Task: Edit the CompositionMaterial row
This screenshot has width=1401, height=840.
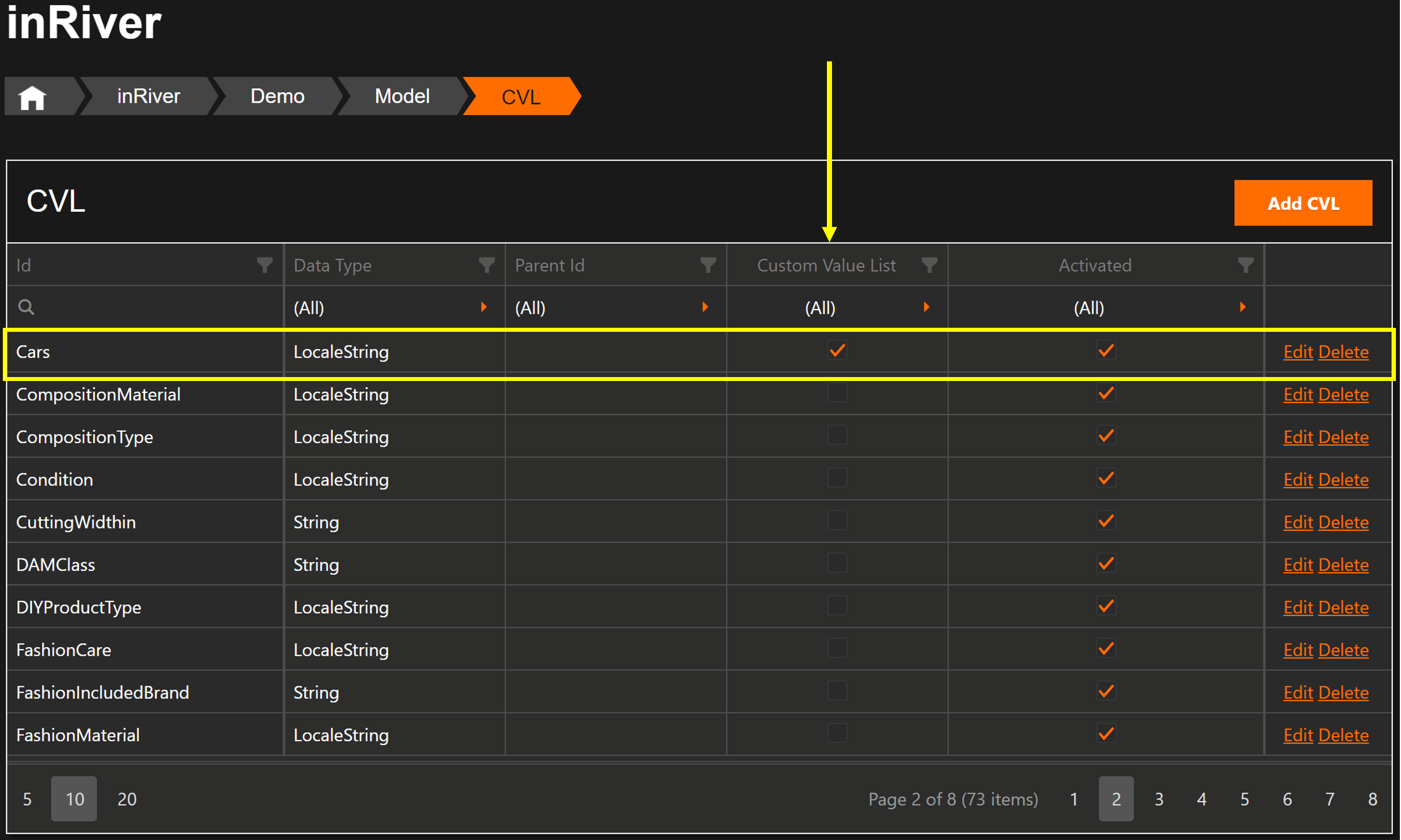Action: pyautogui.click(x=1299, y=395)
